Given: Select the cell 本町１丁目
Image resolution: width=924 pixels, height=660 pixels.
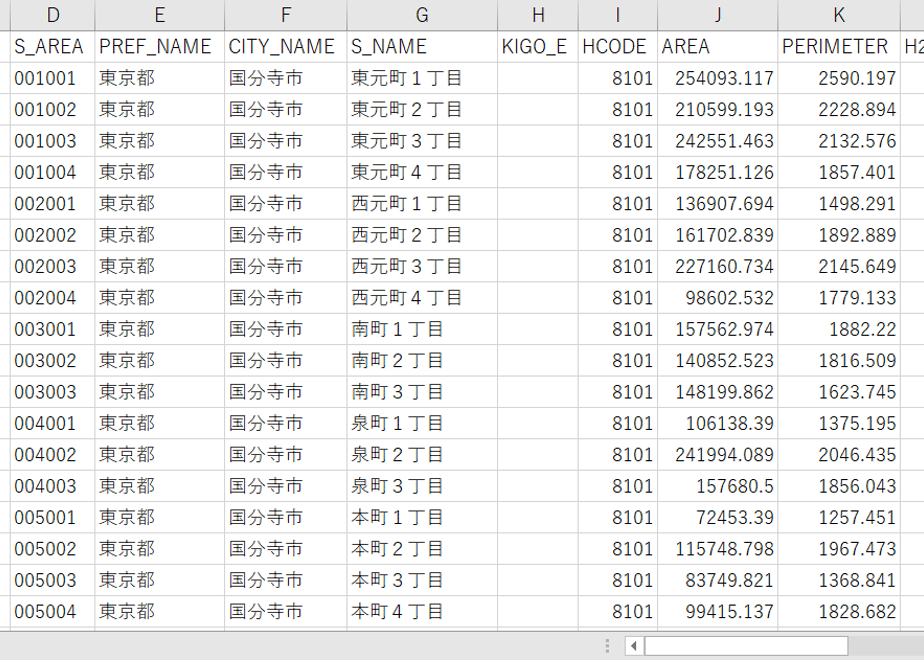Looking at the screenshot, I should pyautogui.click(x=422, y=517).
